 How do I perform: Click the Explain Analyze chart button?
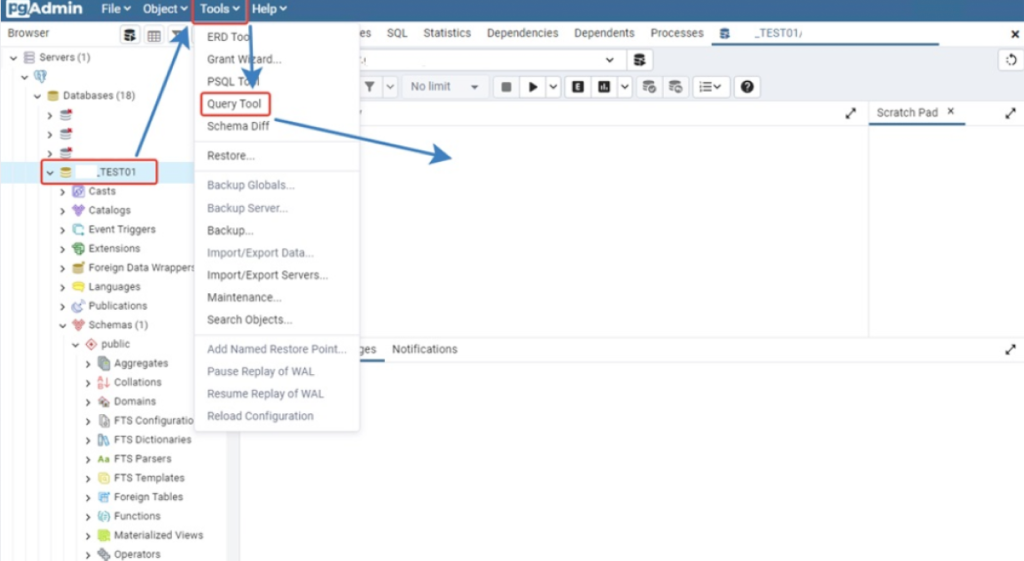[x=604, y=87]
